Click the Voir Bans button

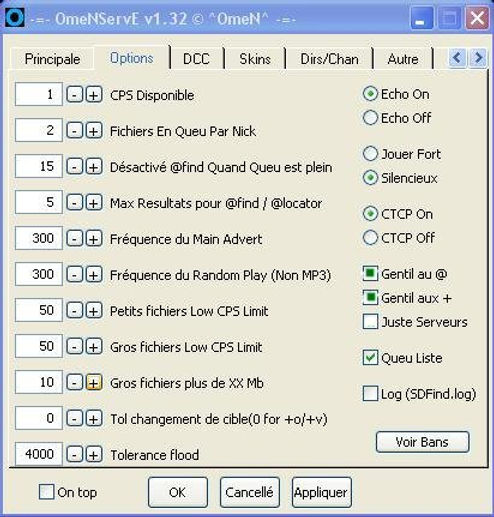[x=422, y=442]
